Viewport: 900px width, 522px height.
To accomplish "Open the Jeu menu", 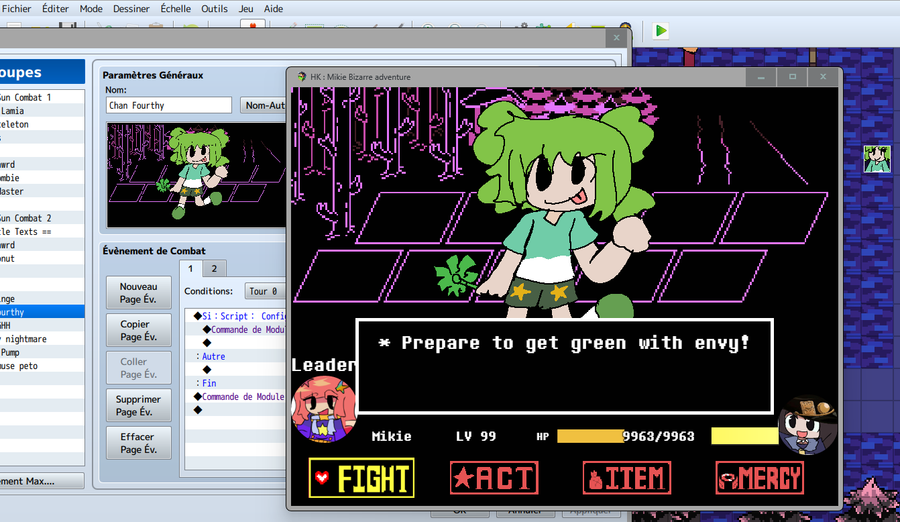I will 246,9.
